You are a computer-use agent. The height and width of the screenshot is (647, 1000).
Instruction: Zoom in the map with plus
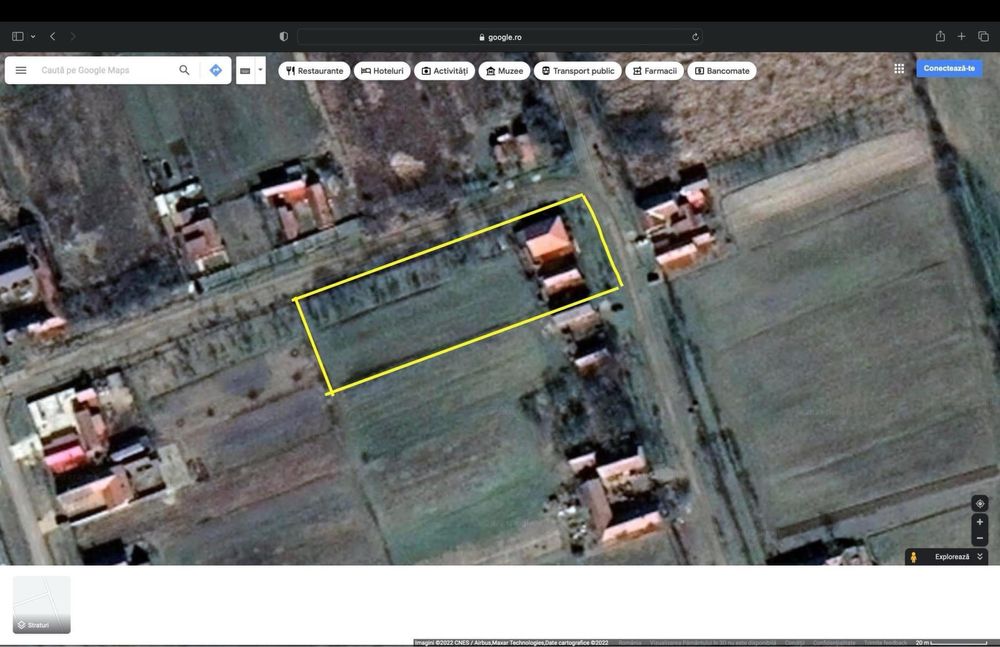pyautogui.click(x=980, y=522)
